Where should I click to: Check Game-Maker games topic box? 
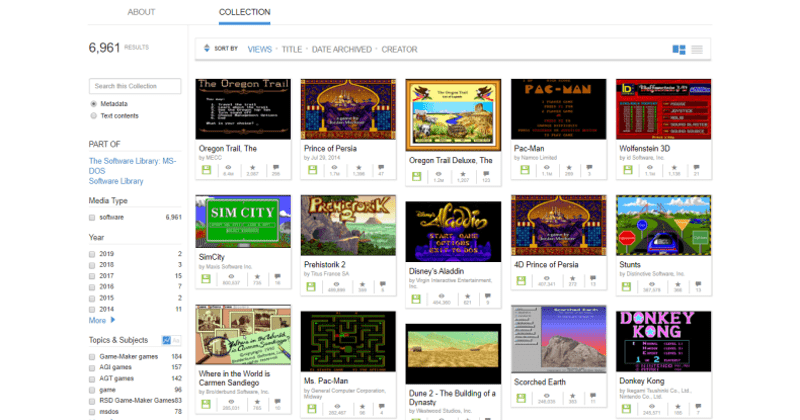click(92, 357)
